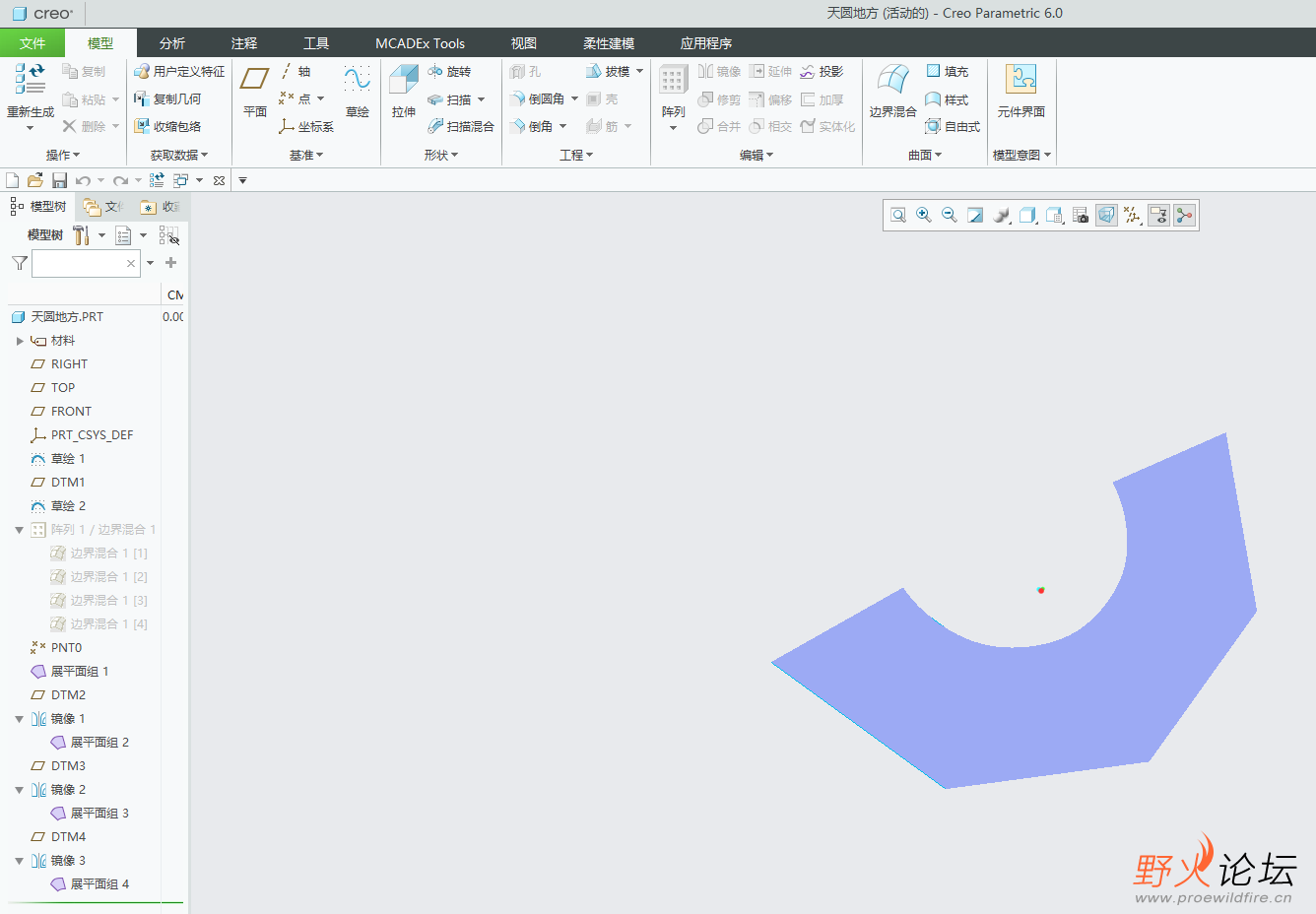The height and width of the screenshot is (914, 1316).
Task: Click the Coordinate System (坐标系) tool
Action: (305, 127)
